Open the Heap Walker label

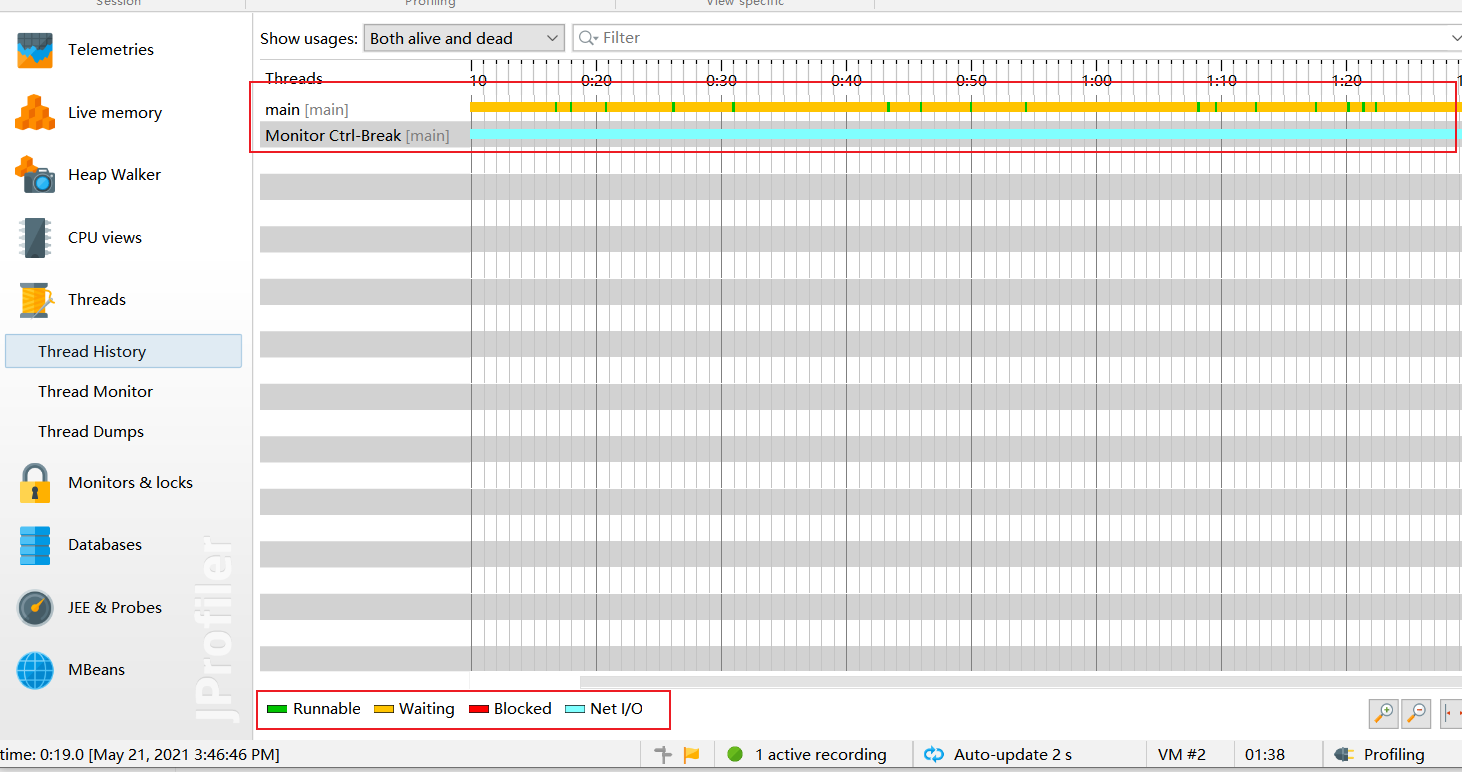pyautogui.click(x=114, y=175)
